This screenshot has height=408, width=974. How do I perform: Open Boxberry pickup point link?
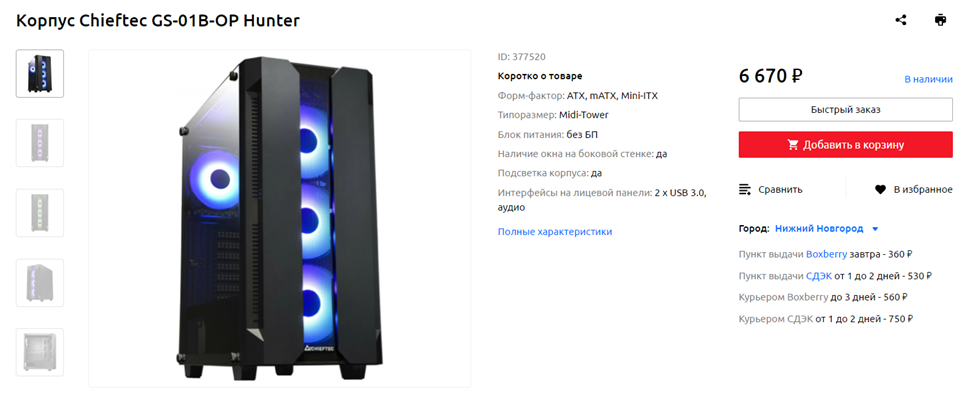[826, 254]
